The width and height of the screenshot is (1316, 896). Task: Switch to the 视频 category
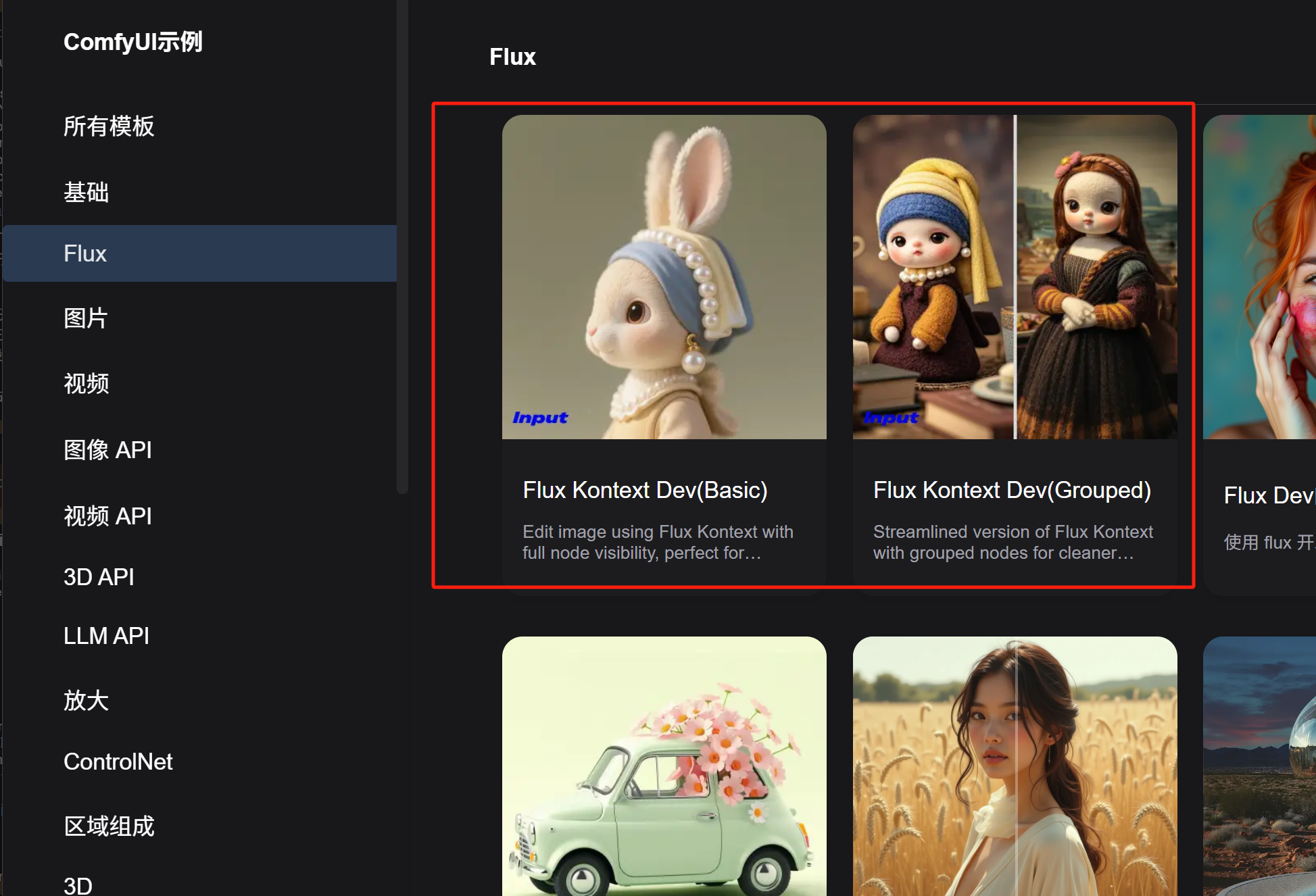point(86,384)
